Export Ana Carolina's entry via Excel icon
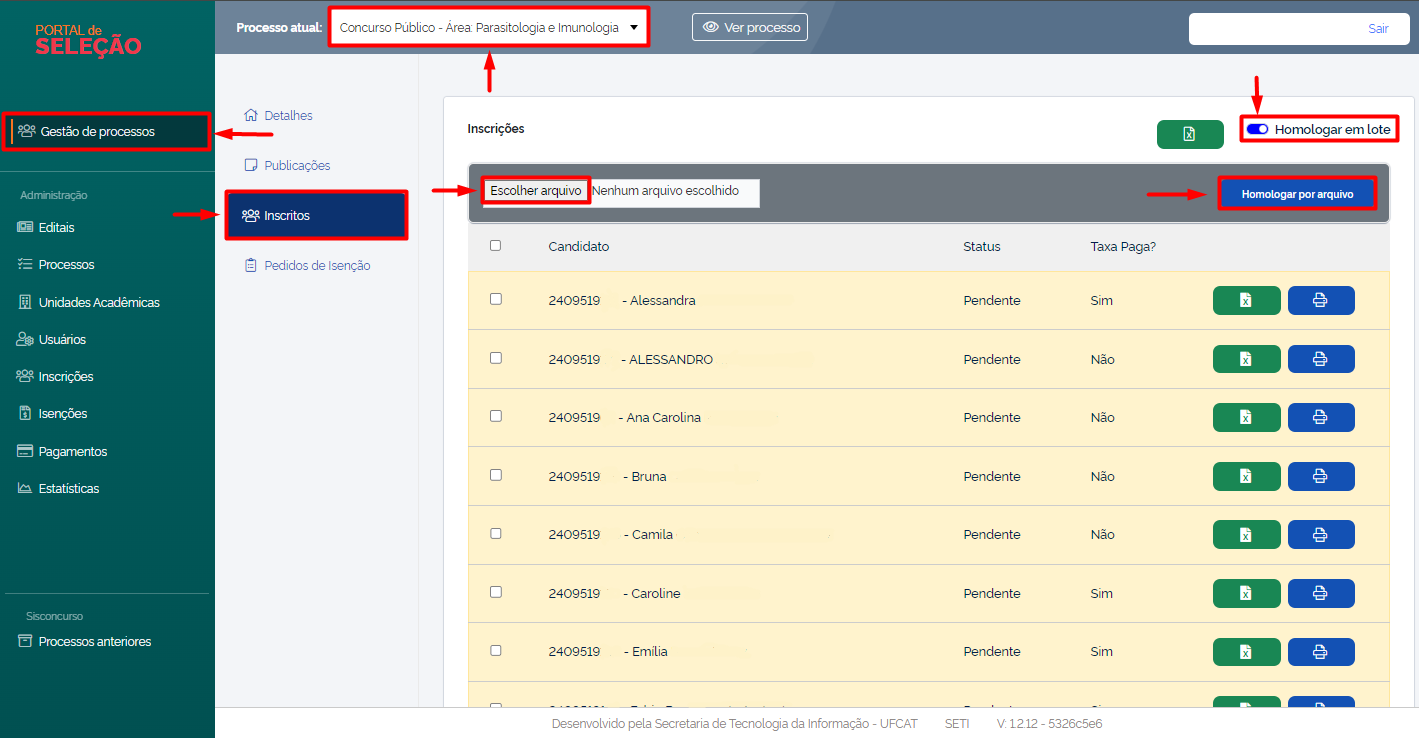The height and width of the screenshot is (738, 1419). point(1246,418)
